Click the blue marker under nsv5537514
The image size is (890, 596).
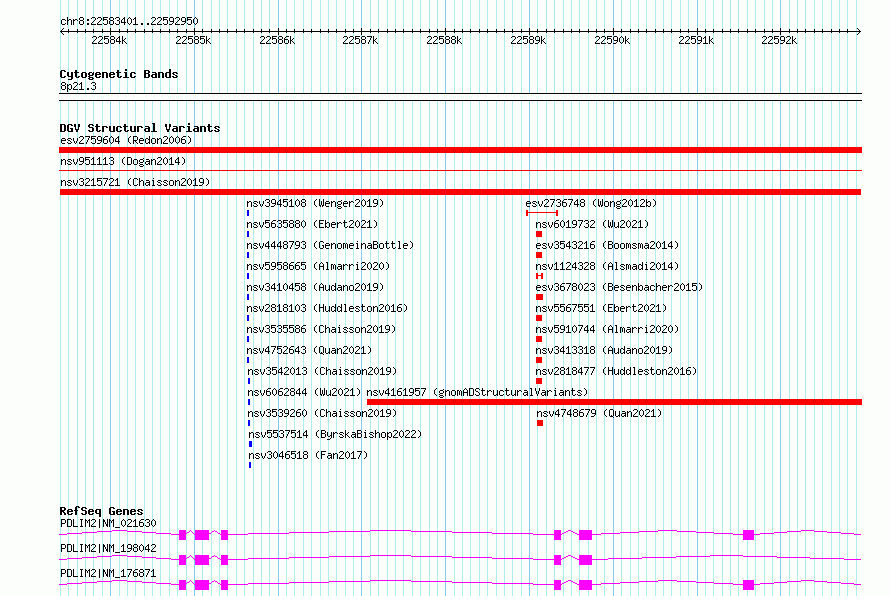click(250, 444)
